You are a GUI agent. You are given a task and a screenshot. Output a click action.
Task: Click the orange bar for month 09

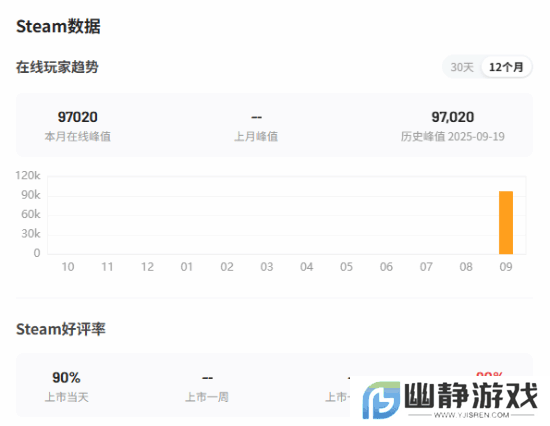(x=506, y=222)
